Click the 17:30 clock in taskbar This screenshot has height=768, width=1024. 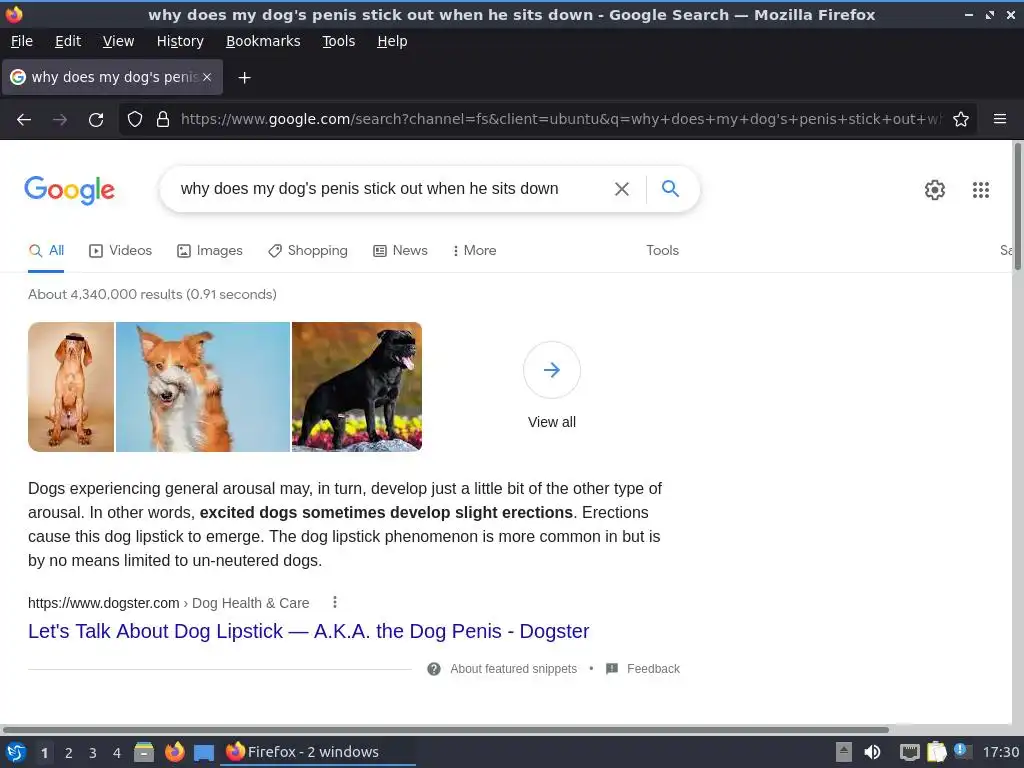point(1000,752)
